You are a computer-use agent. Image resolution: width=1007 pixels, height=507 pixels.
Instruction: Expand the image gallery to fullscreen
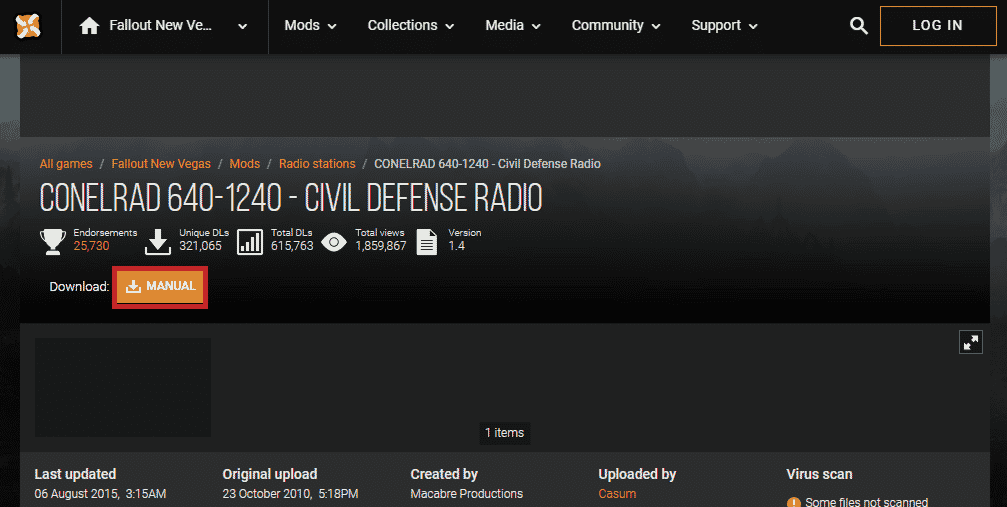(x=970, y=342)
